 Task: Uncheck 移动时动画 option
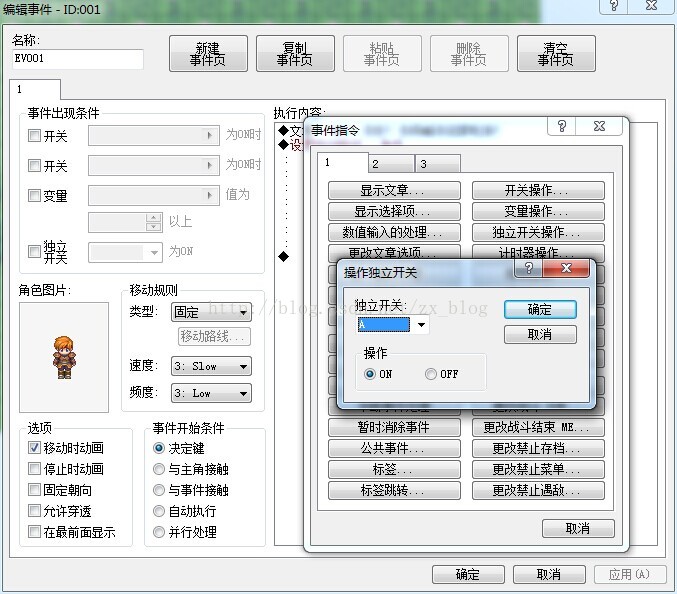34,448
